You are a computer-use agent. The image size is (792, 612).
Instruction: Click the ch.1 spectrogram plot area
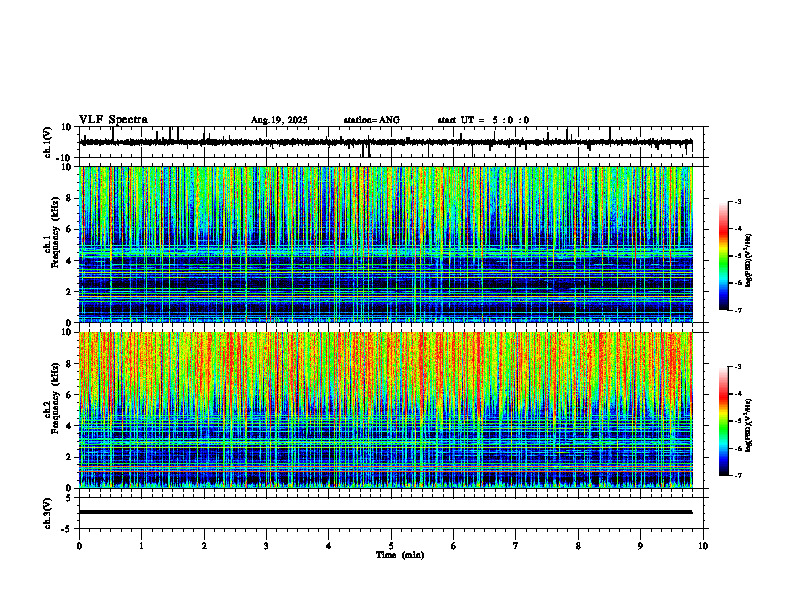coord(386,244)
